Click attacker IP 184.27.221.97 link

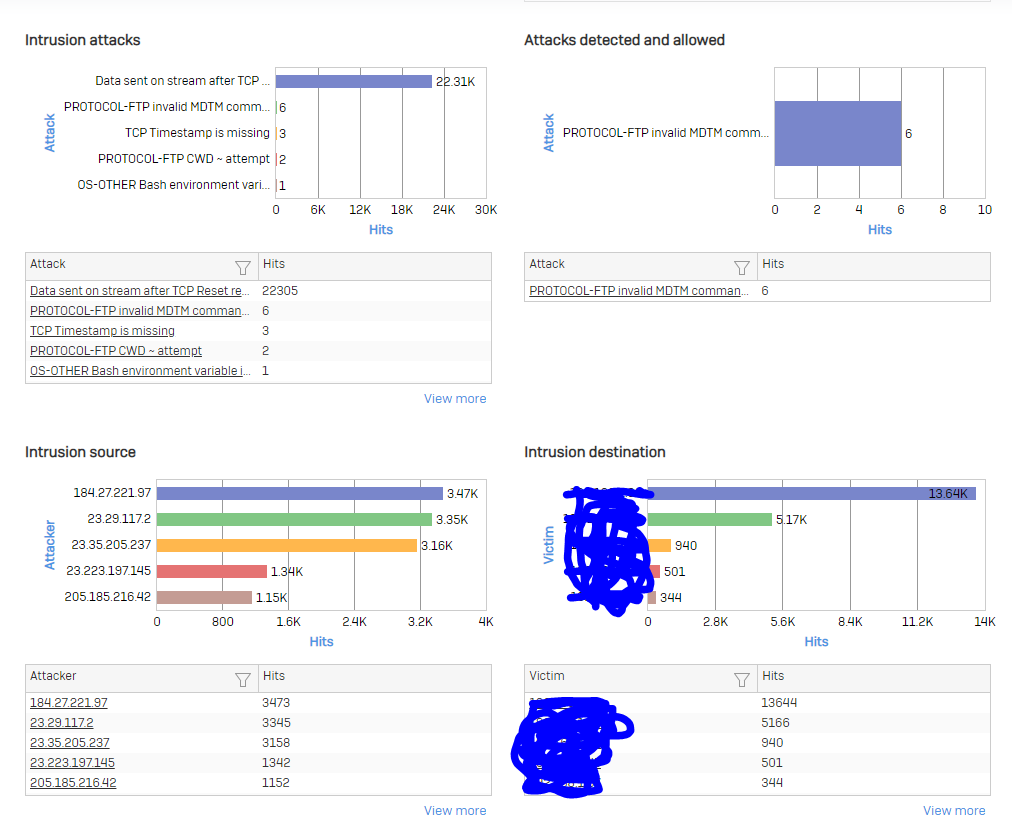[x=69, y=703]
